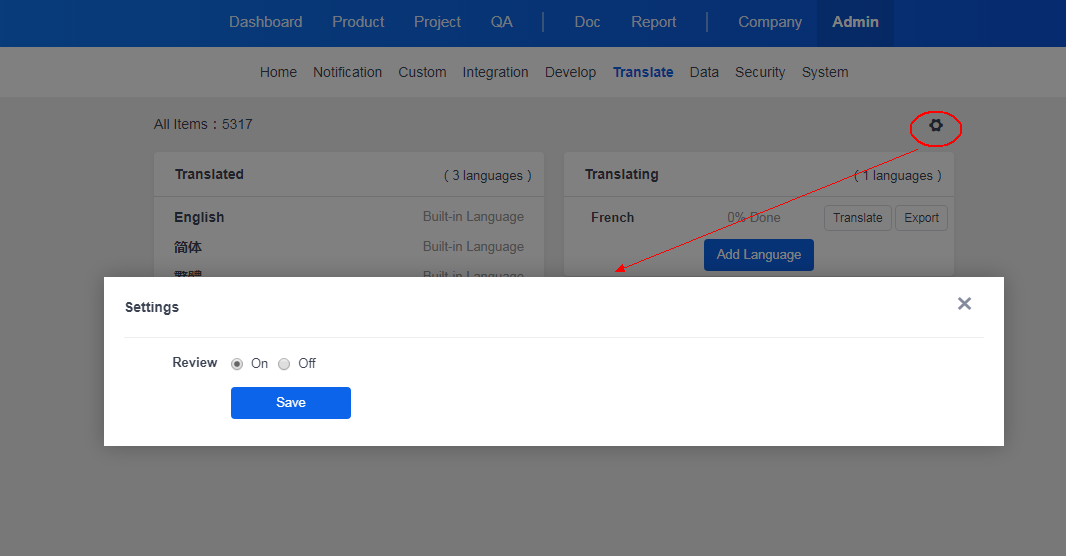The image size is (1066, 556).
Task: Open the Dashboard menu
Action: point(265,22)
